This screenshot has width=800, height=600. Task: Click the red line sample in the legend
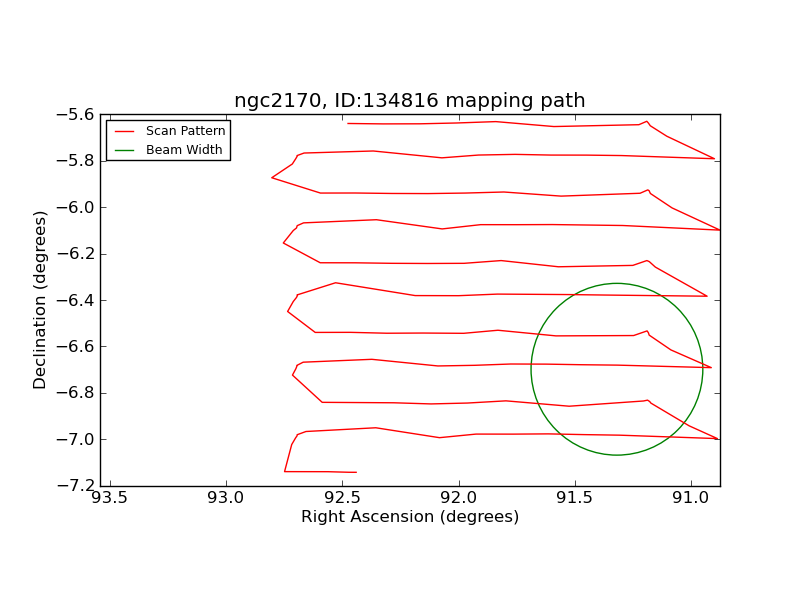124,132
